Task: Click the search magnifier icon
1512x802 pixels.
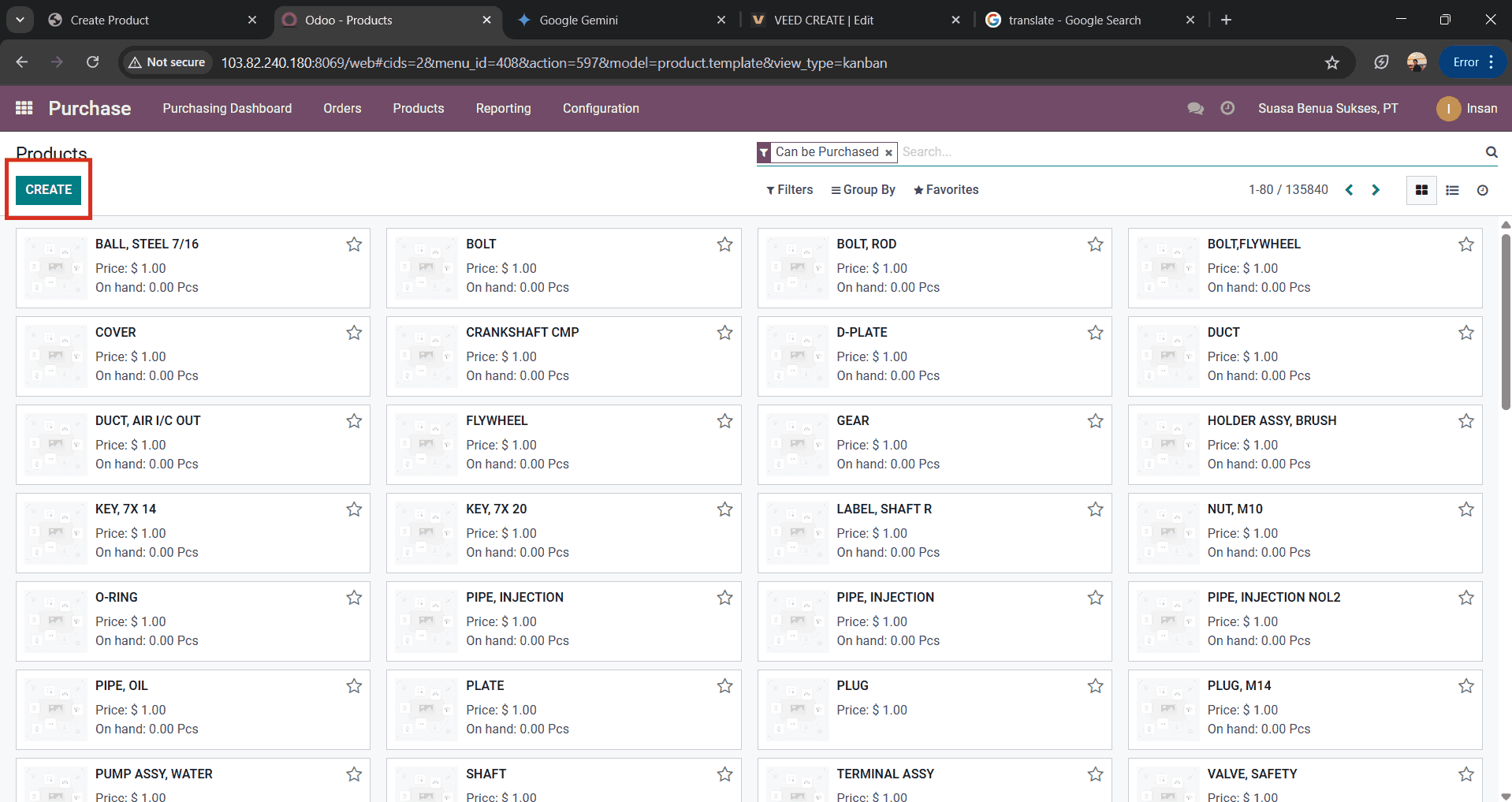Action: point(1491,152)
